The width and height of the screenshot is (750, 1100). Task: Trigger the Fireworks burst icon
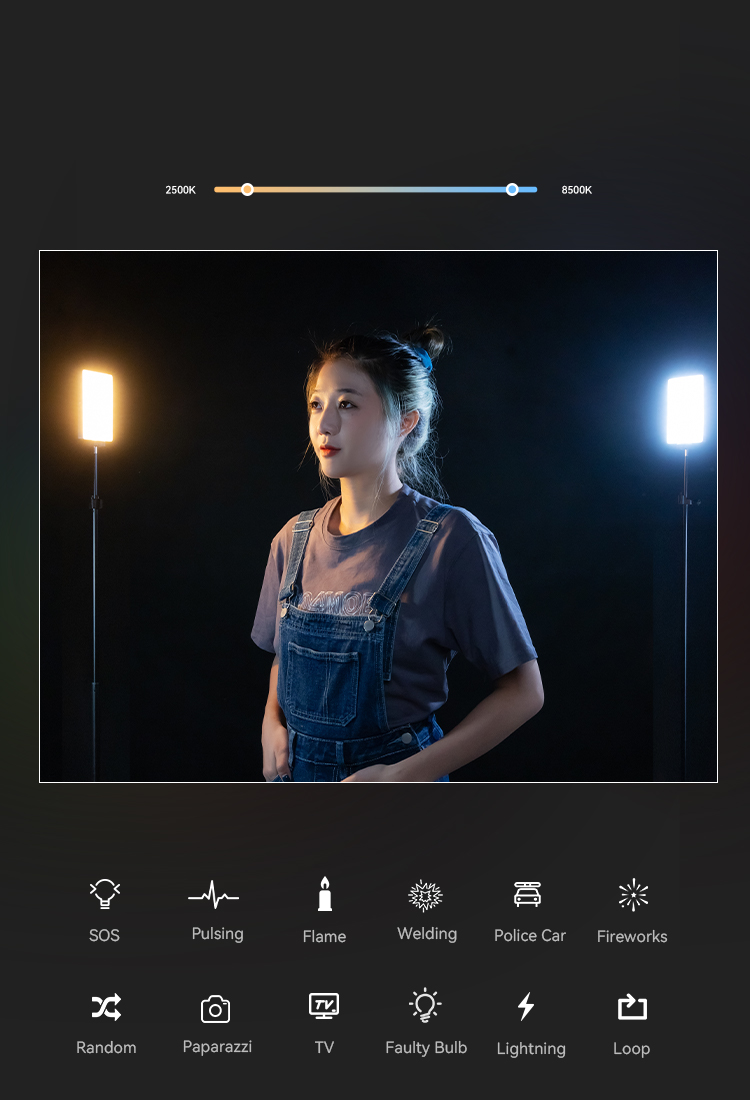pos(633,895)
